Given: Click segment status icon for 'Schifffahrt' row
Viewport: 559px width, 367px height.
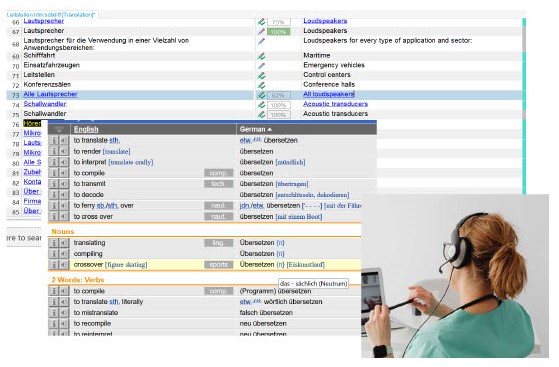Looking at the screenshot, I should point(262,56).
